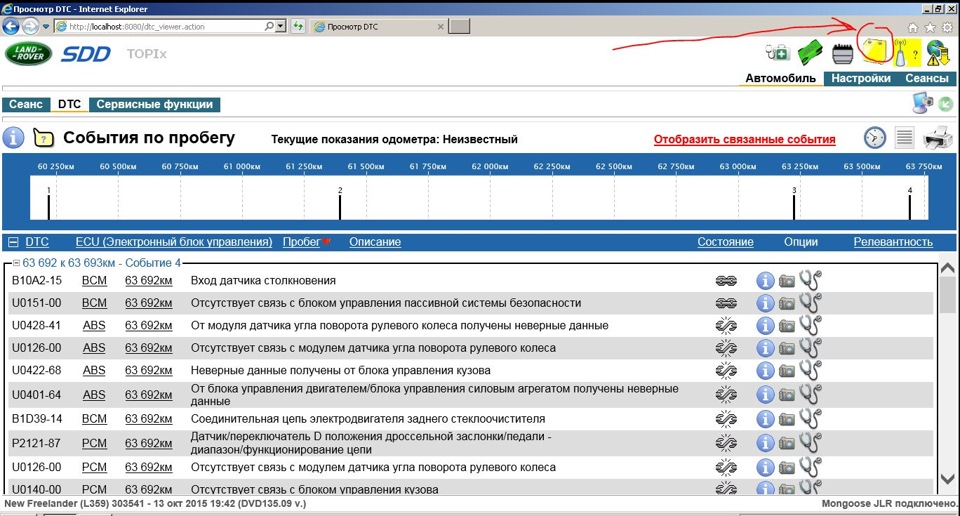Open browser favorites star icon
This screenshot has width=960, height=516.
point(930,28)
